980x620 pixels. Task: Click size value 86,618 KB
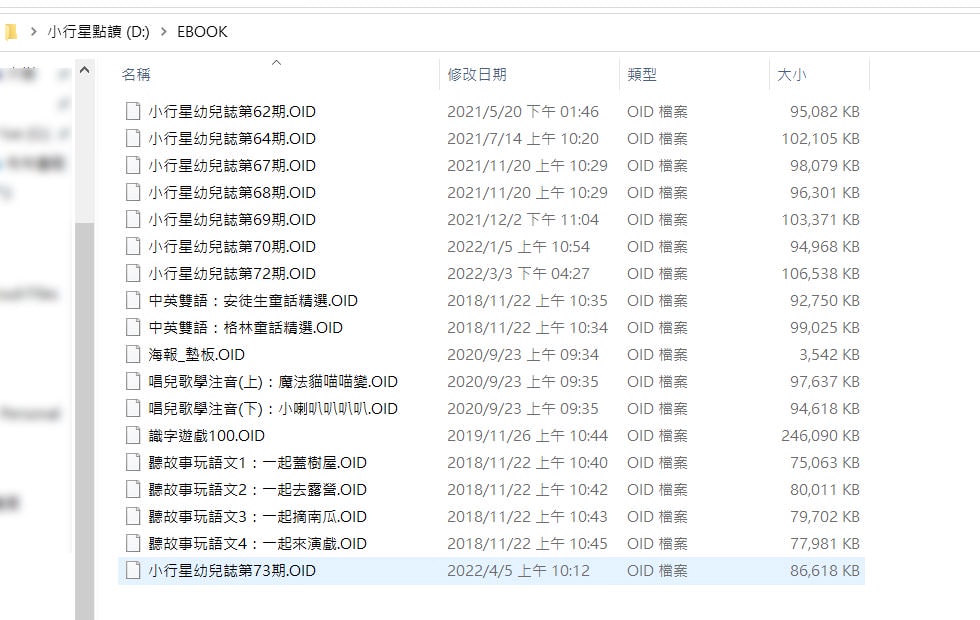(x=824, y=570)
